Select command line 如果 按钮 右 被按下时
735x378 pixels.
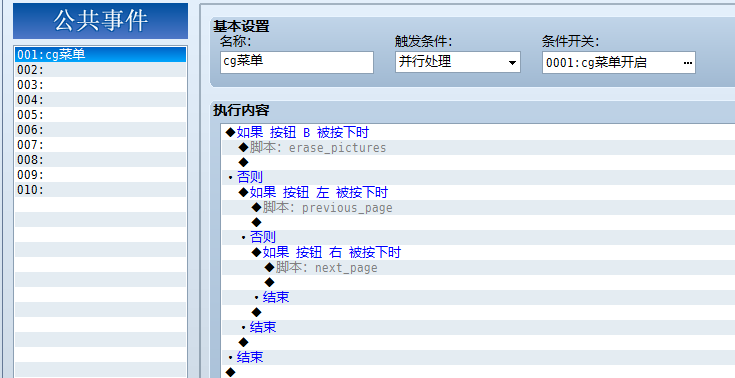478,252
